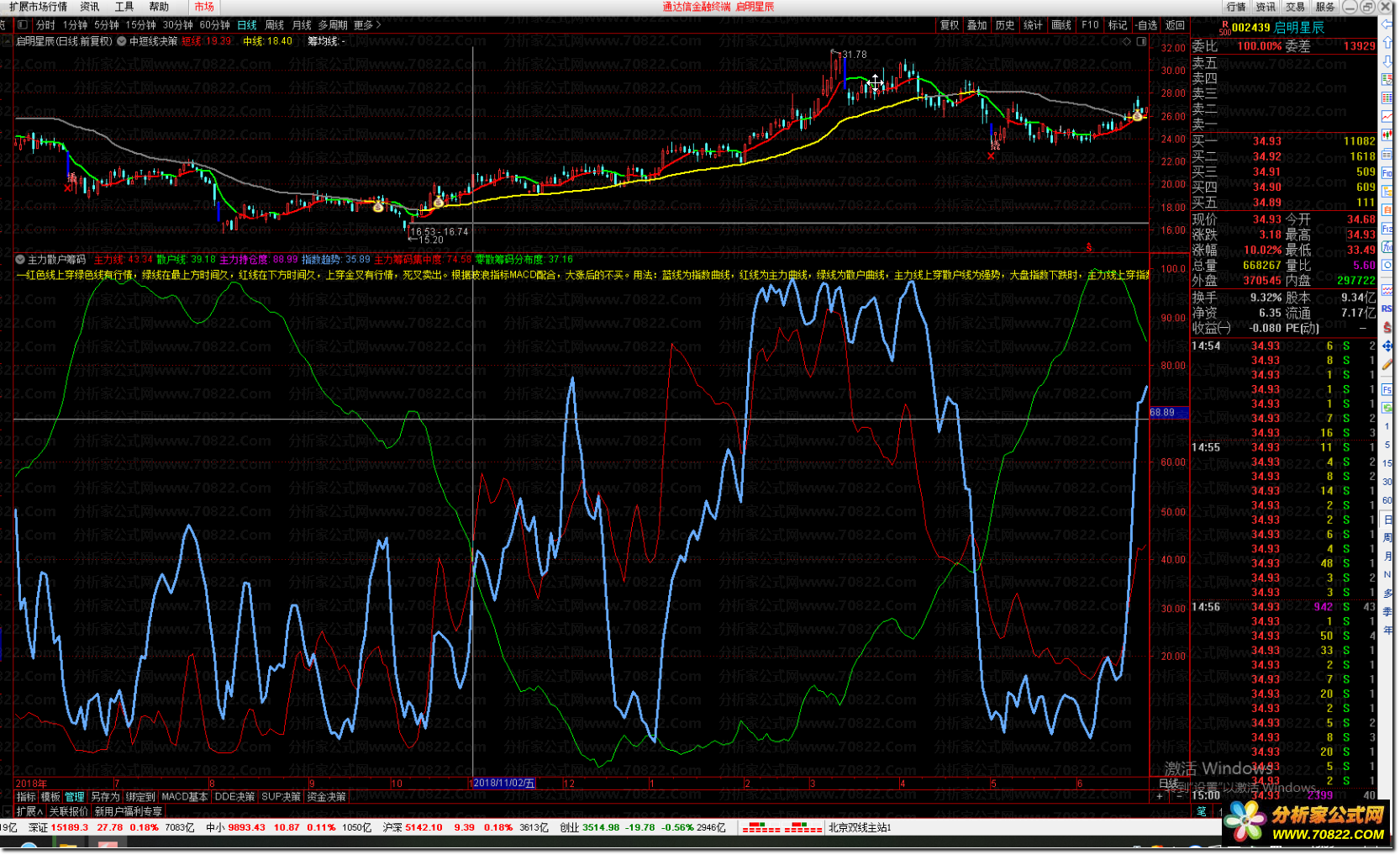Screen dimensions: 1400x855
Task: Open the 多周期 multi-period view
Action: (x=333, y=25)
